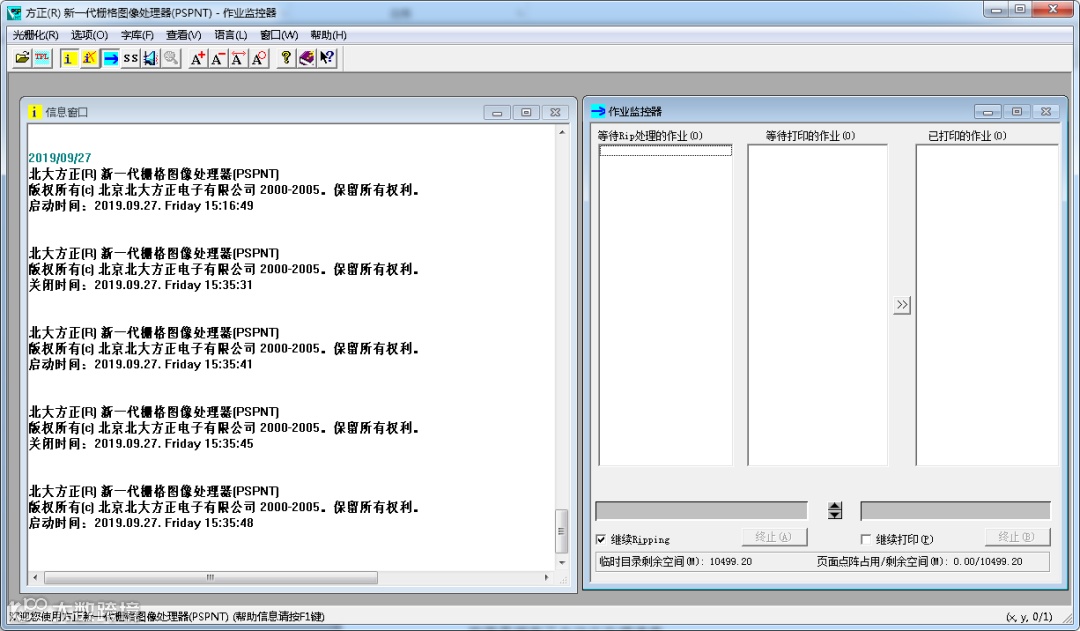Toggle the blue arrow job monitor icon

coord(110,58)
